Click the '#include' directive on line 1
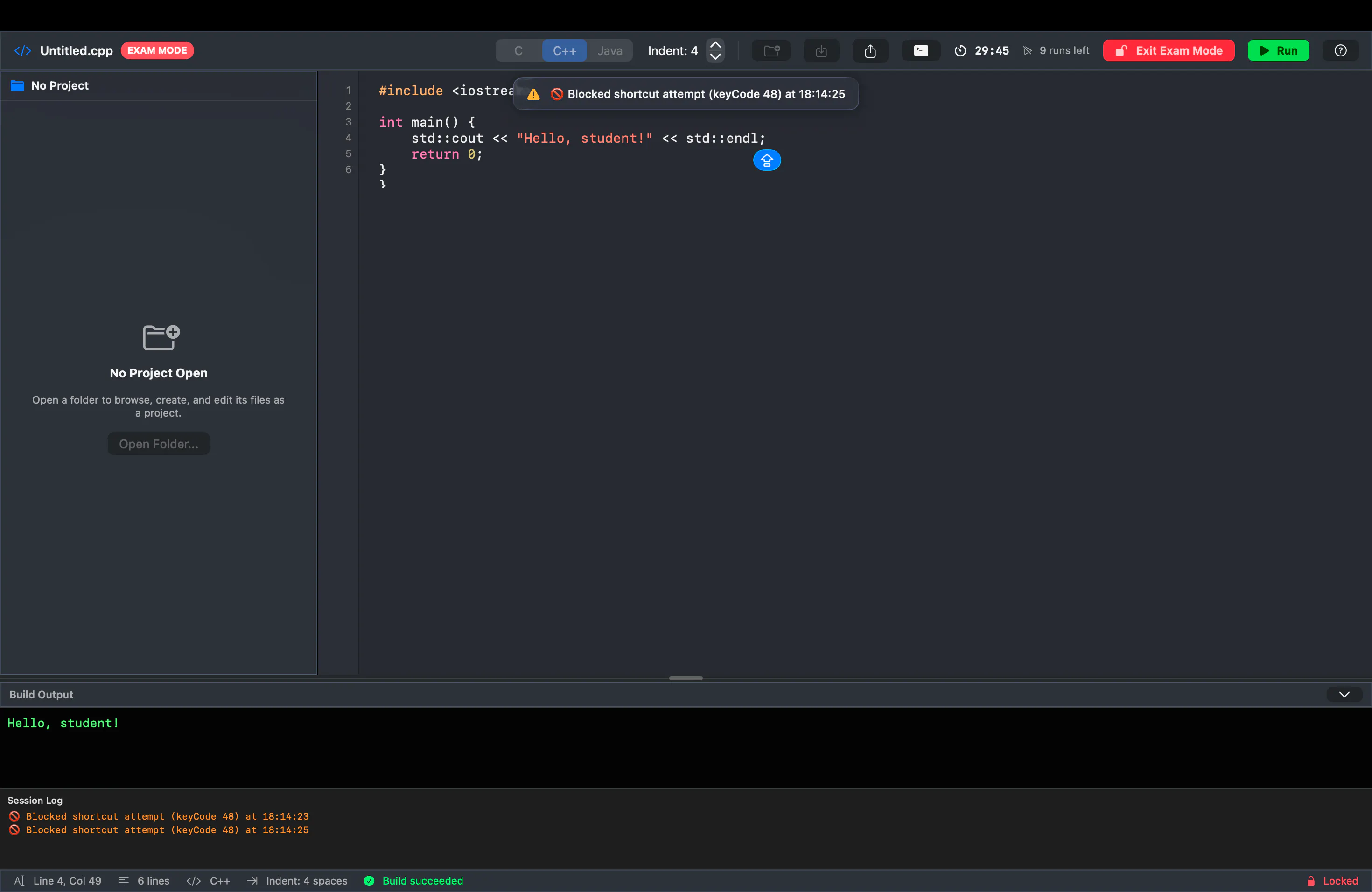1372x892 pixels. [411, 91]
